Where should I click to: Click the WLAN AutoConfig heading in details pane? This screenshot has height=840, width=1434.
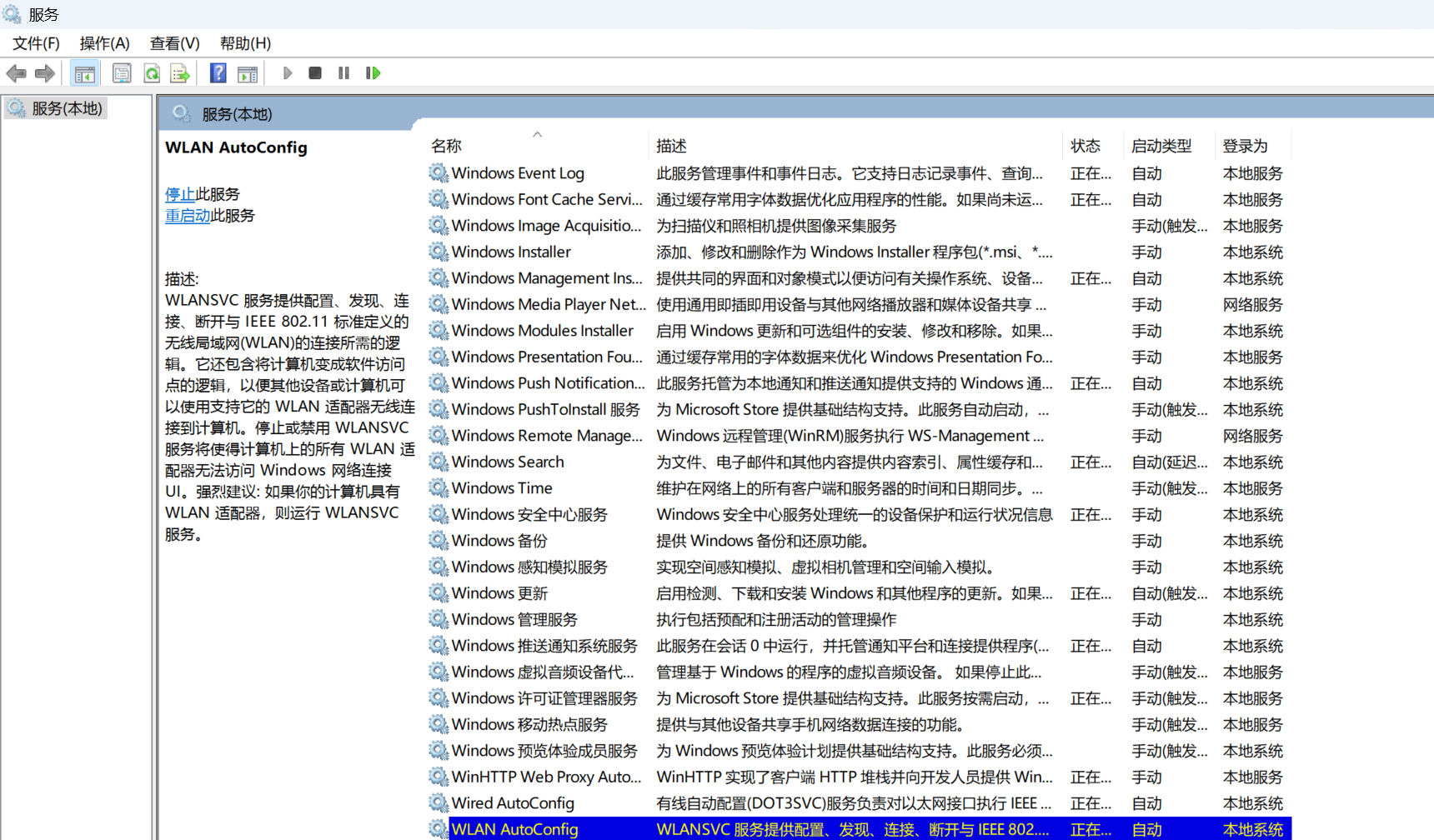point(236,147)
